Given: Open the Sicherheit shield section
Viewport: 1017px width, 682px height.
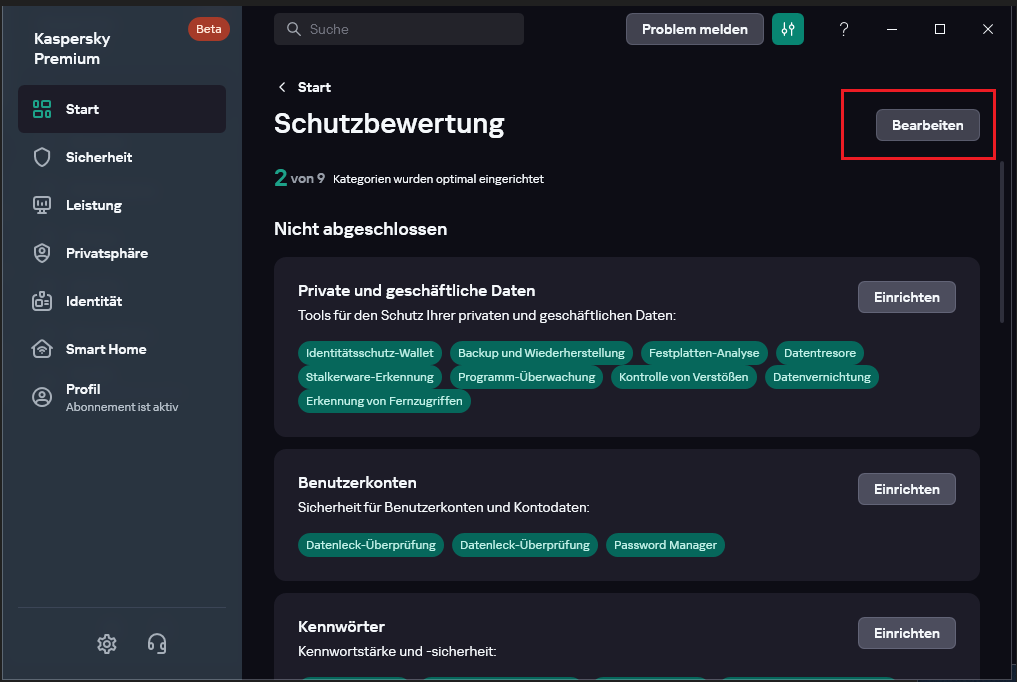Looking at the screenshot, I should tap(122, 157).
